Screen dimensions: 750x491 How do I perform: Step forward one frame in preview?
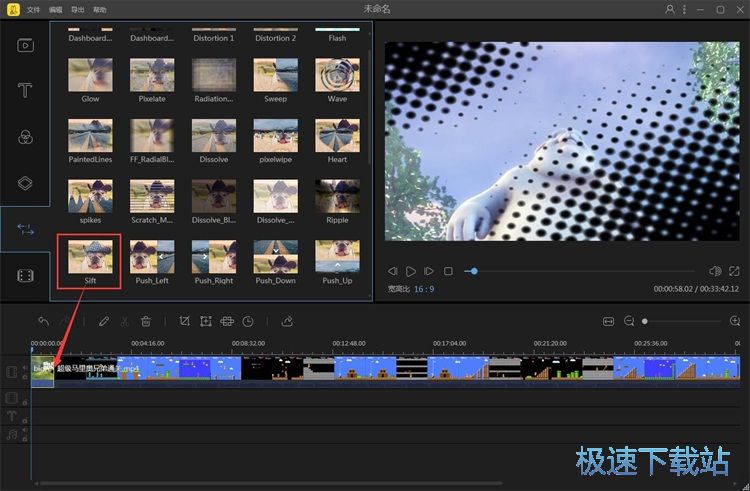point(429,272)
